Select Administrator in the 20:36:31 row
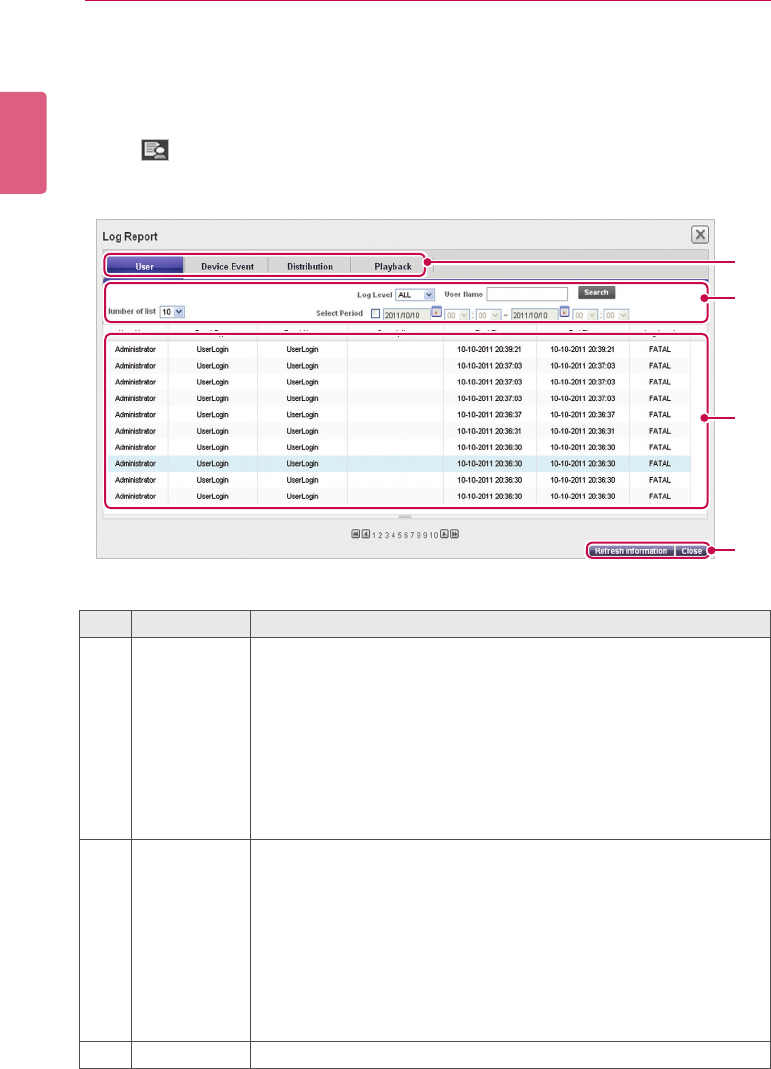Viewport: 771px width, 1069px height. pyautogui.click(x=135, y=431)
